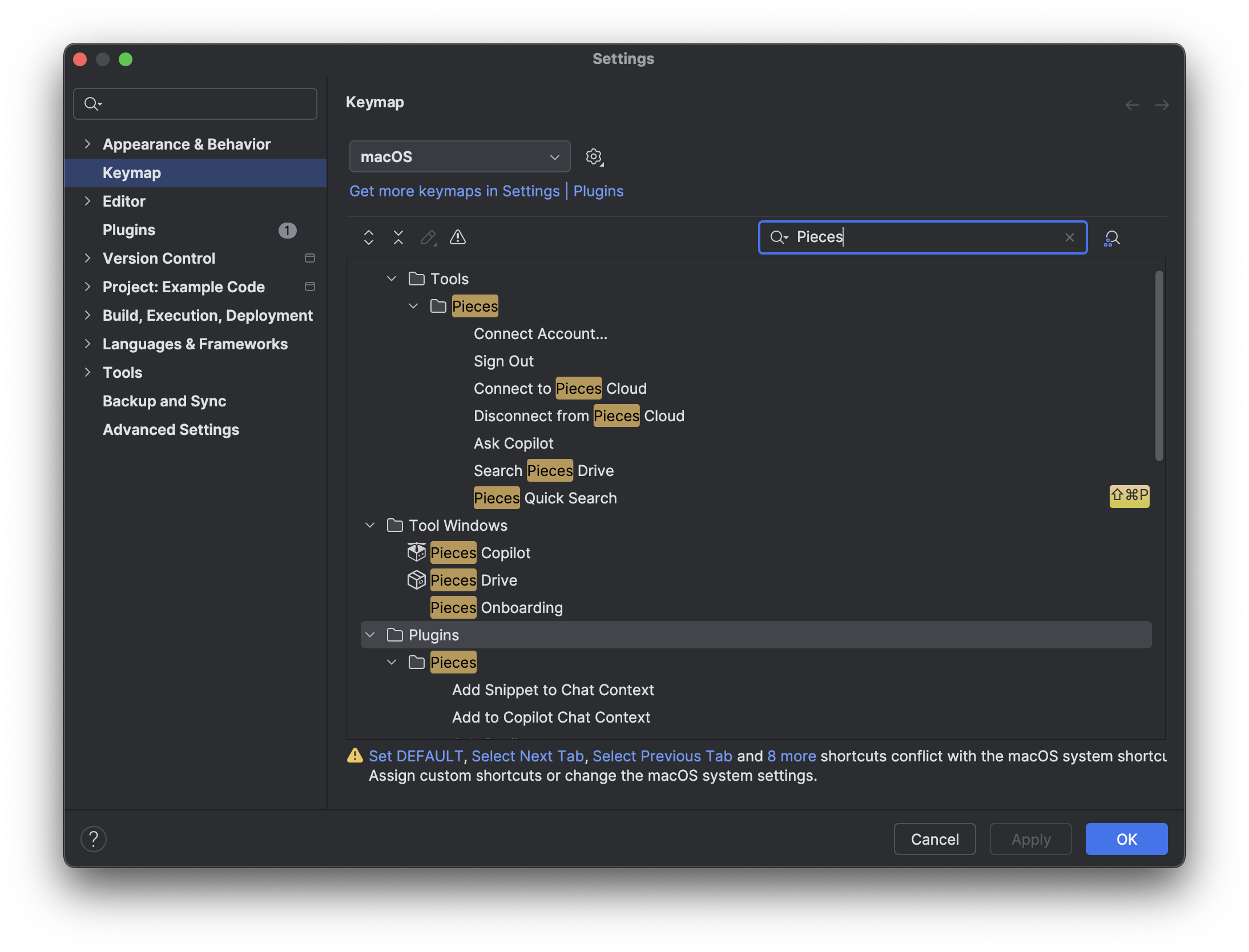Image resolution: width=1249 pixels, height=952 pixels.
Task: Collapse the Tools folder in keymap tree
Action: tap(392, 279)
